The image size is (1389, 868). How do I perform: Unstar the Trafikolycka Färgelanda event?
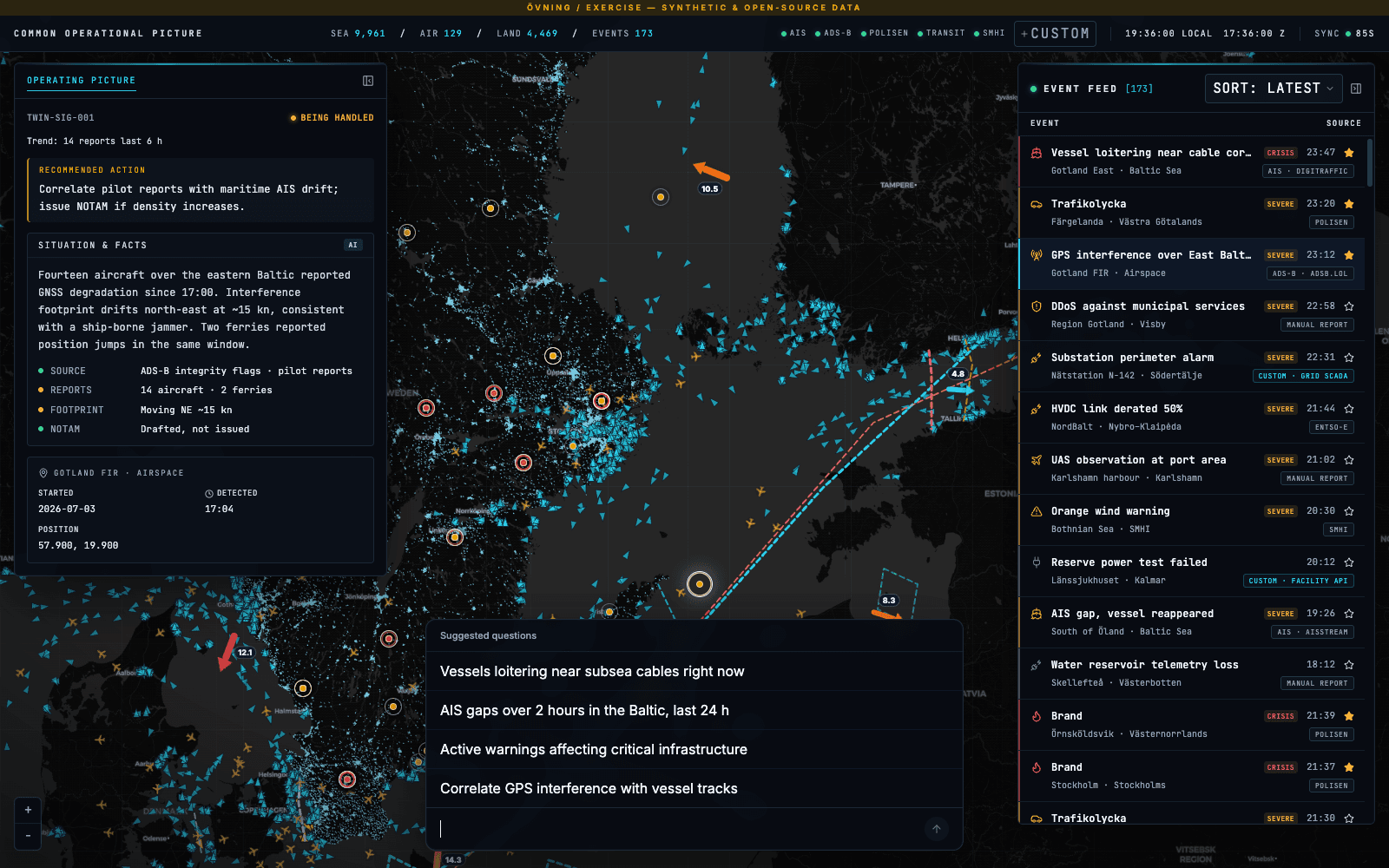1349,204
